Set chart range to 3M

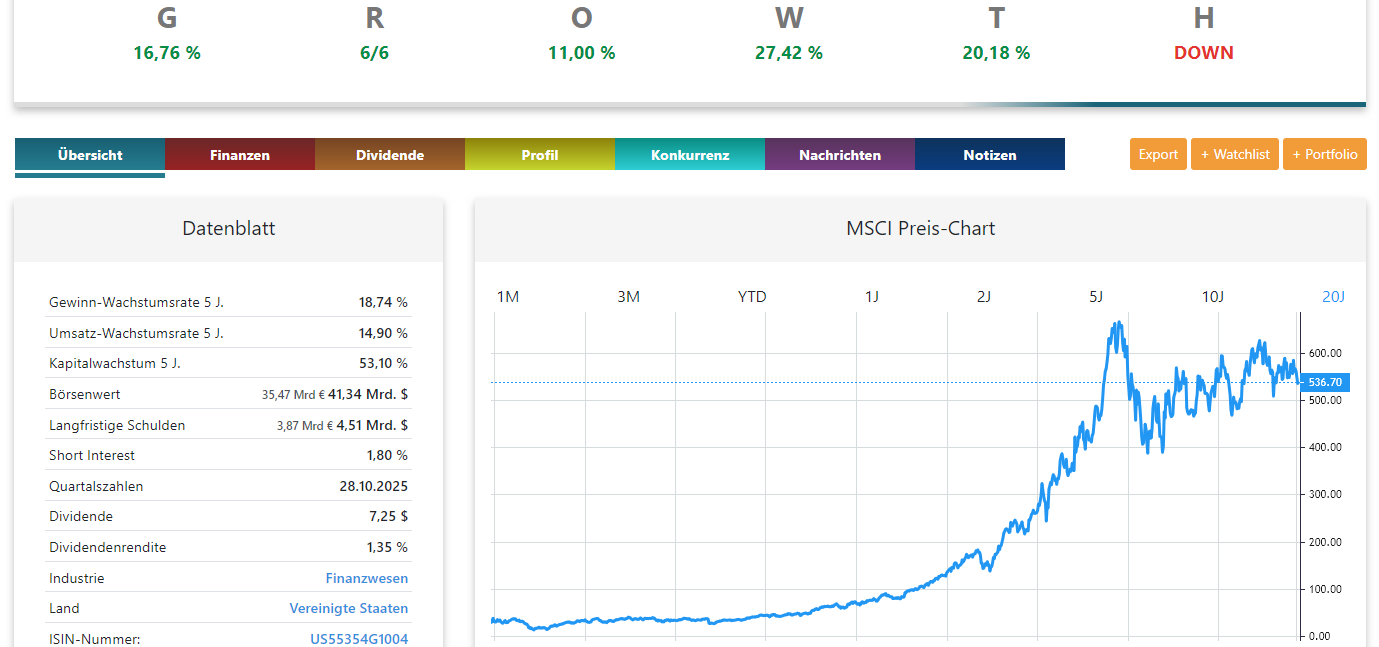tap(628, 297)
